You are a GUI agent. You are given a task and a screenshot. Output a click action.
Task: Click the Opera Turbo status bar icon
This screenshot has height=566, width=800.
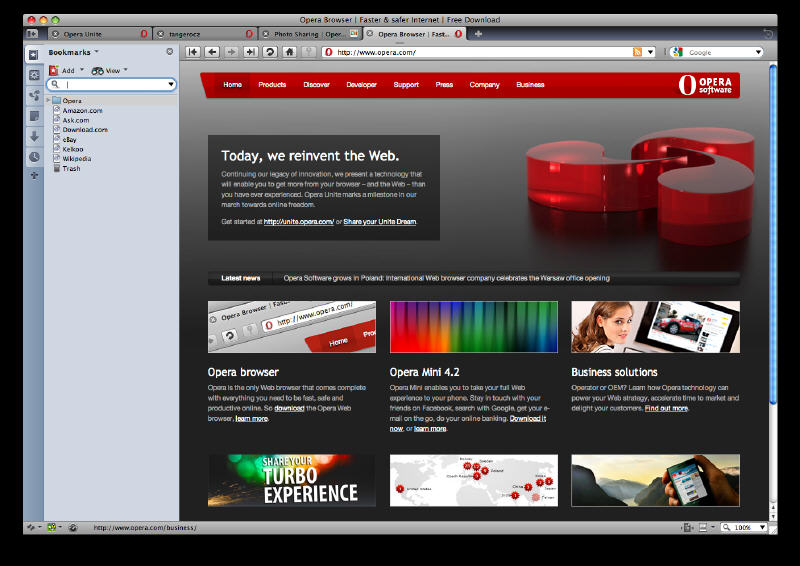tap(73, 528)
